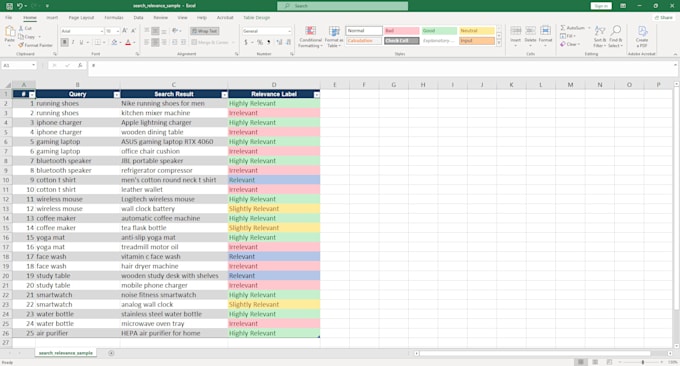Activate the Format Painter brush

[21, 45]
